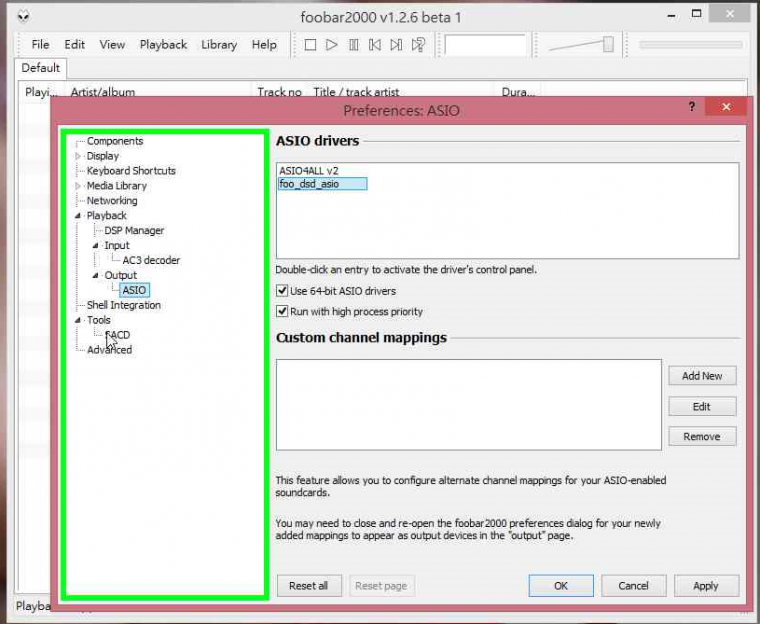Skip to next track button
760x624 pixels.
pyautogui.click(x=396, y=45)
